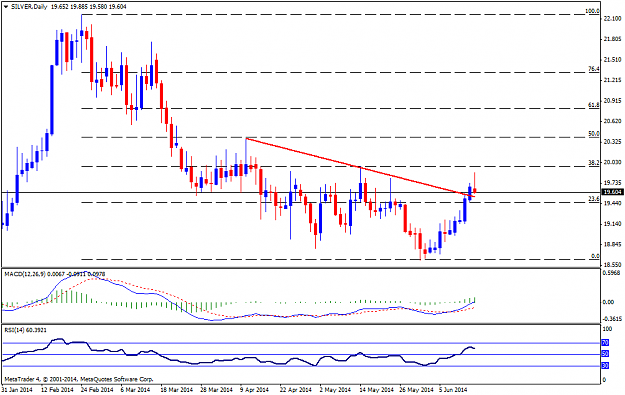This screenshot has height=395, width=625.
Task: Click the 20.325 price axis value
Action: (x=613, y=142)
